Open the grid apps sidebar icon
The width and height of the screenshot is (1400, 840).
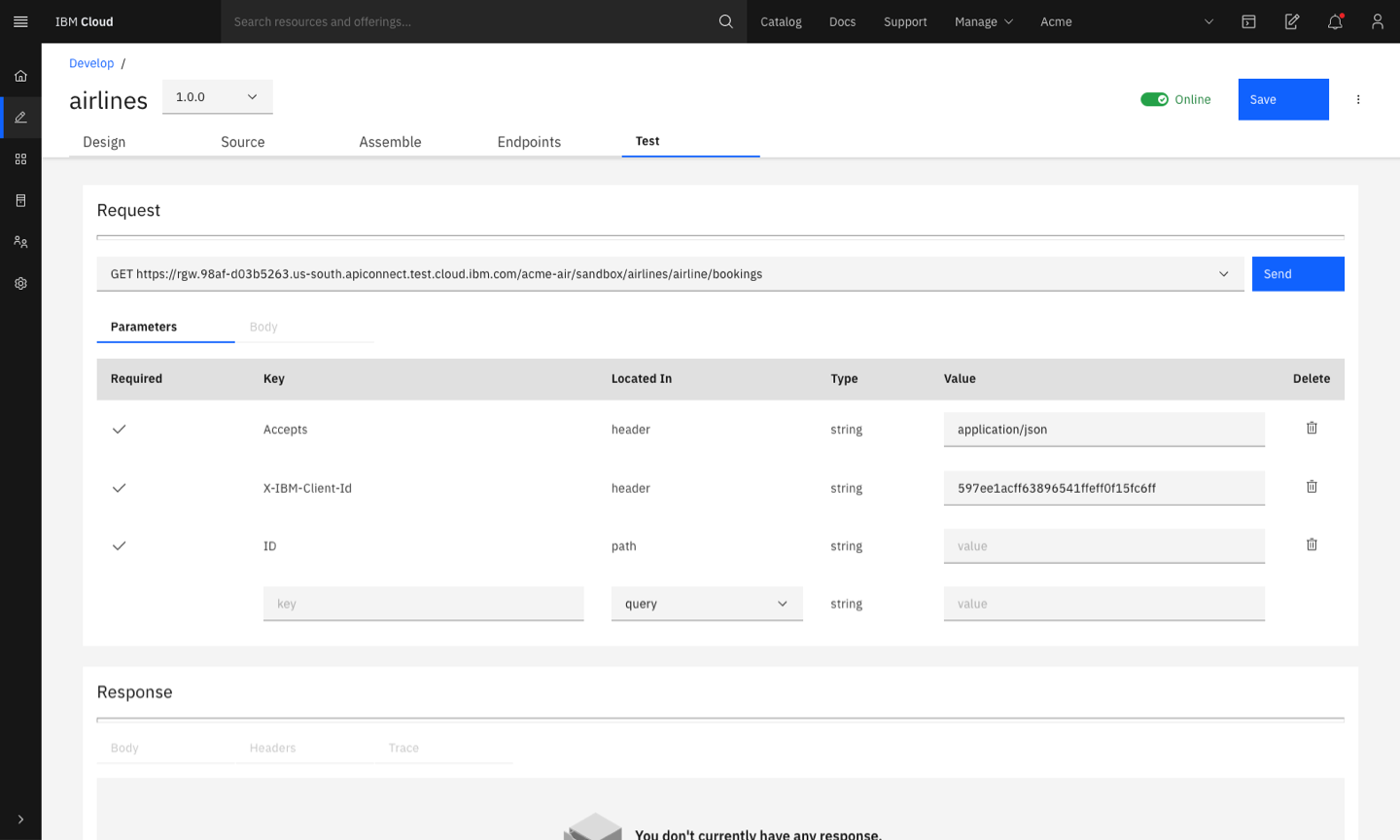pyautogui.click(x=20, y=158)
